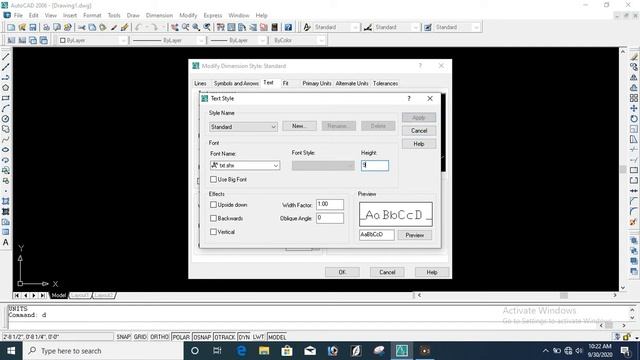Select the Ellipse tool
This screenshot has width=640, height=360.
click(x=6, y=150)
